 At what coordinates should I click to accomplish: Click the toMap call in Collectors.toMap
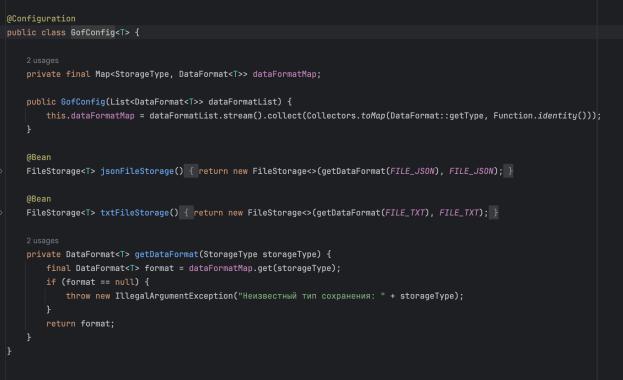point(373,116)
